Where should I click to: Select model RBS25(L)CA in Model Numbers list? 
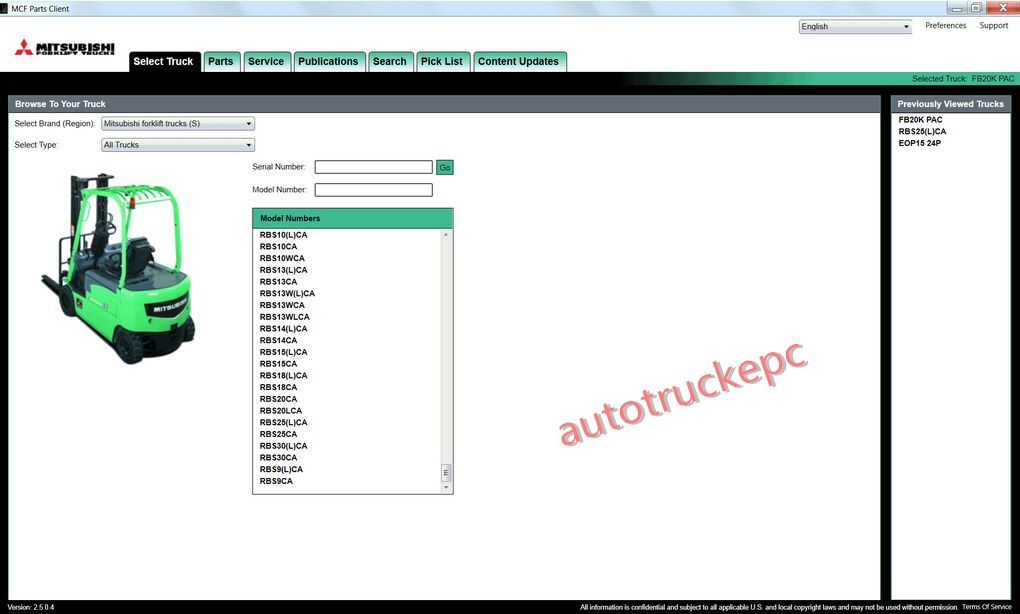284,422
